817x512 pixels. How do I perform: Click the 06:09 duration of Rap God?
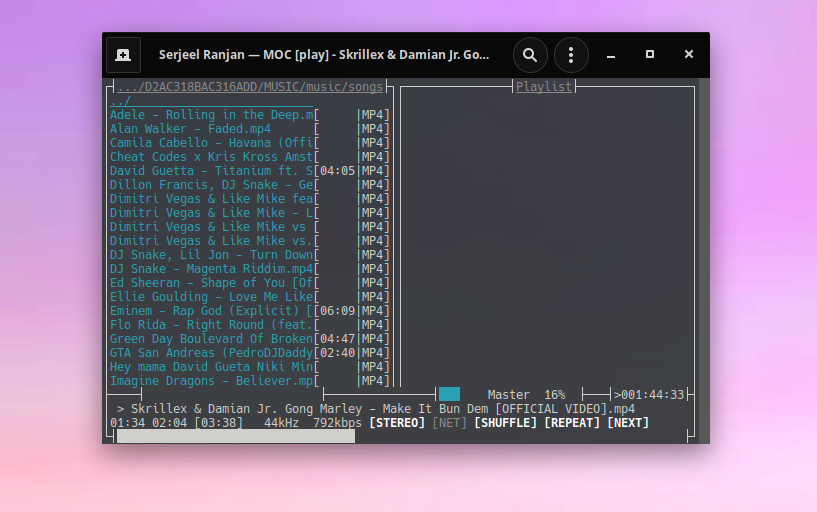tap(338, 311)
